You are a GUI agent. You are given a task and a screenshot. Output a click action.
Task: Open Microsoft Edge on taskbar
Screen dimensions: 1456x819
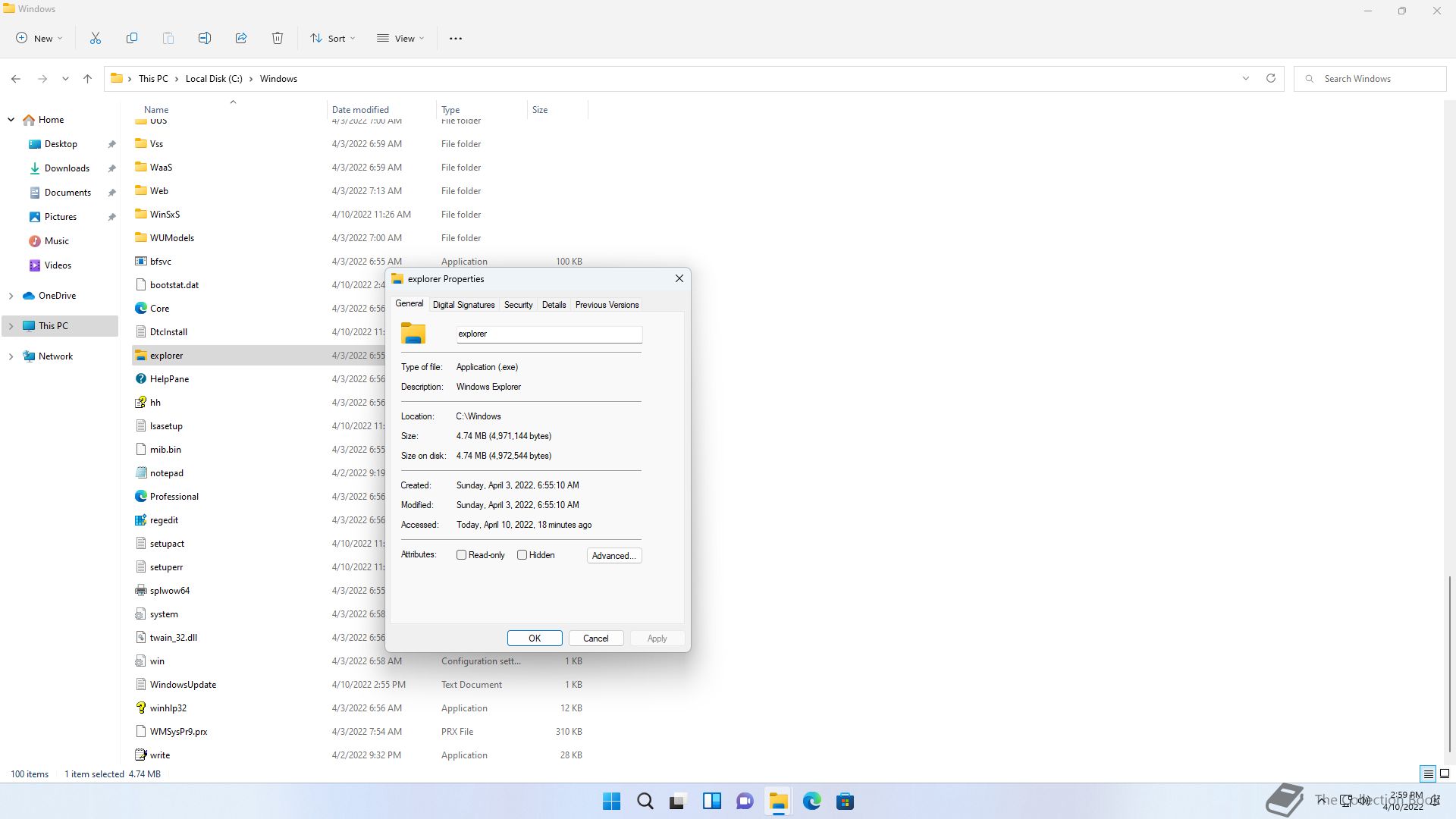(x=812, y=802)
